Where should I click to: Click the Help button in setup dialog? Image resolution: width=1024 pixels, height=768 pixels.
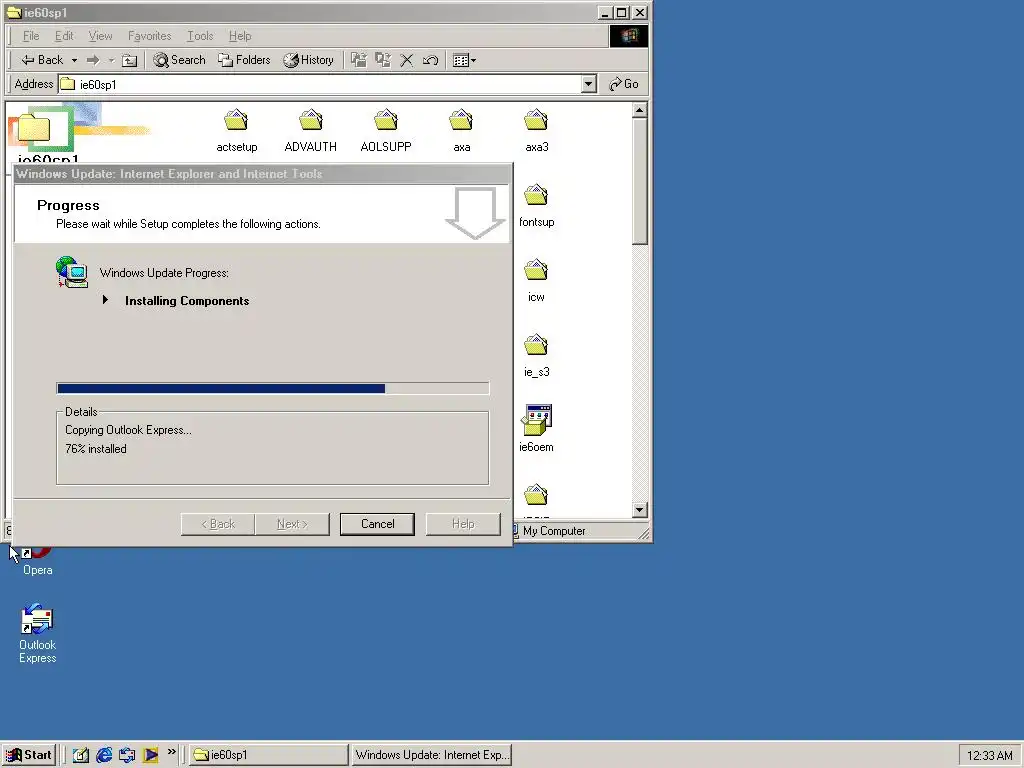463,524
